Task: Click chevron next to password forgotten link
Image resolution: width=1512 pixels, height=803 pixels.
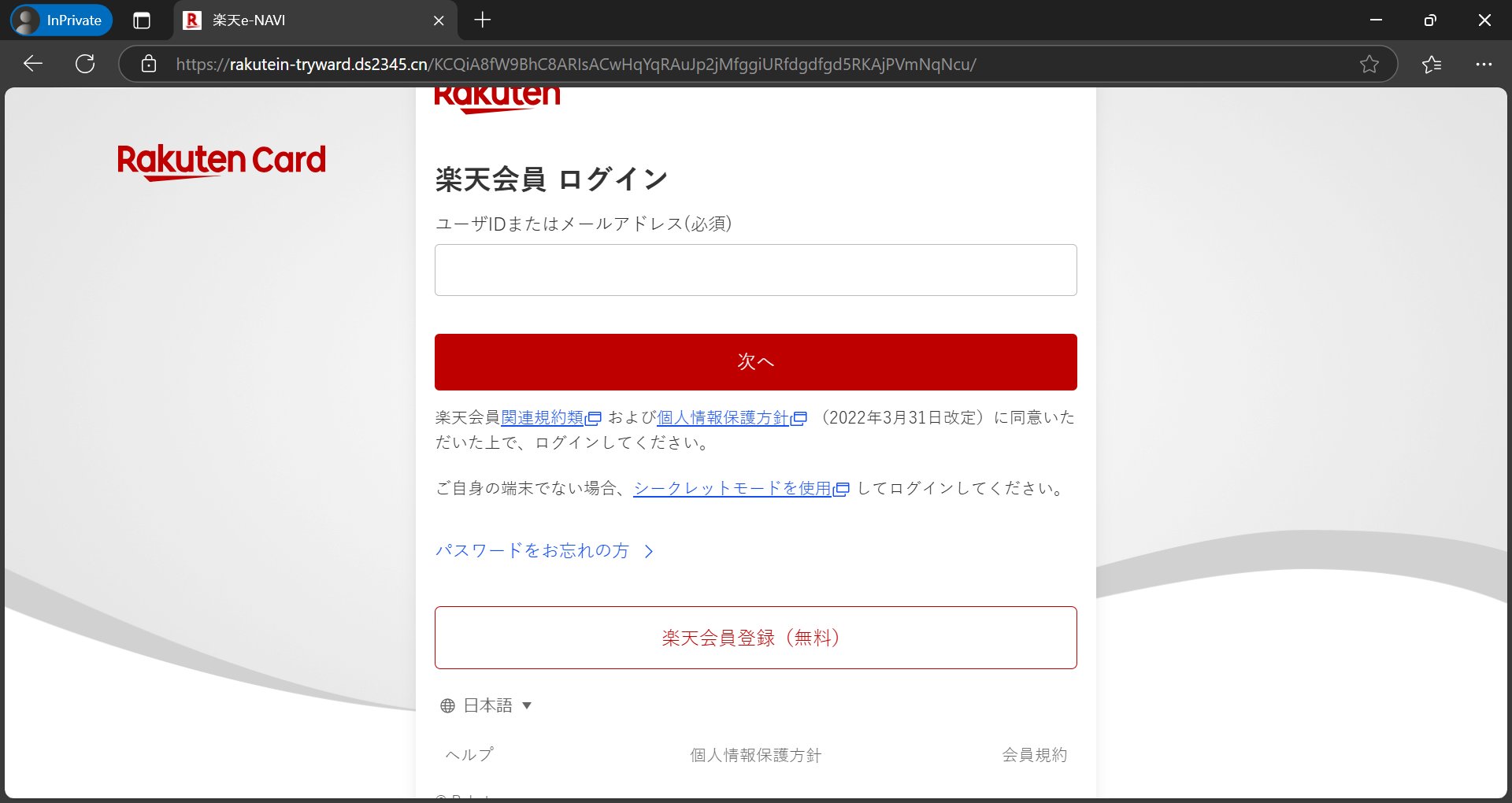Action: (x=649, y=551)
